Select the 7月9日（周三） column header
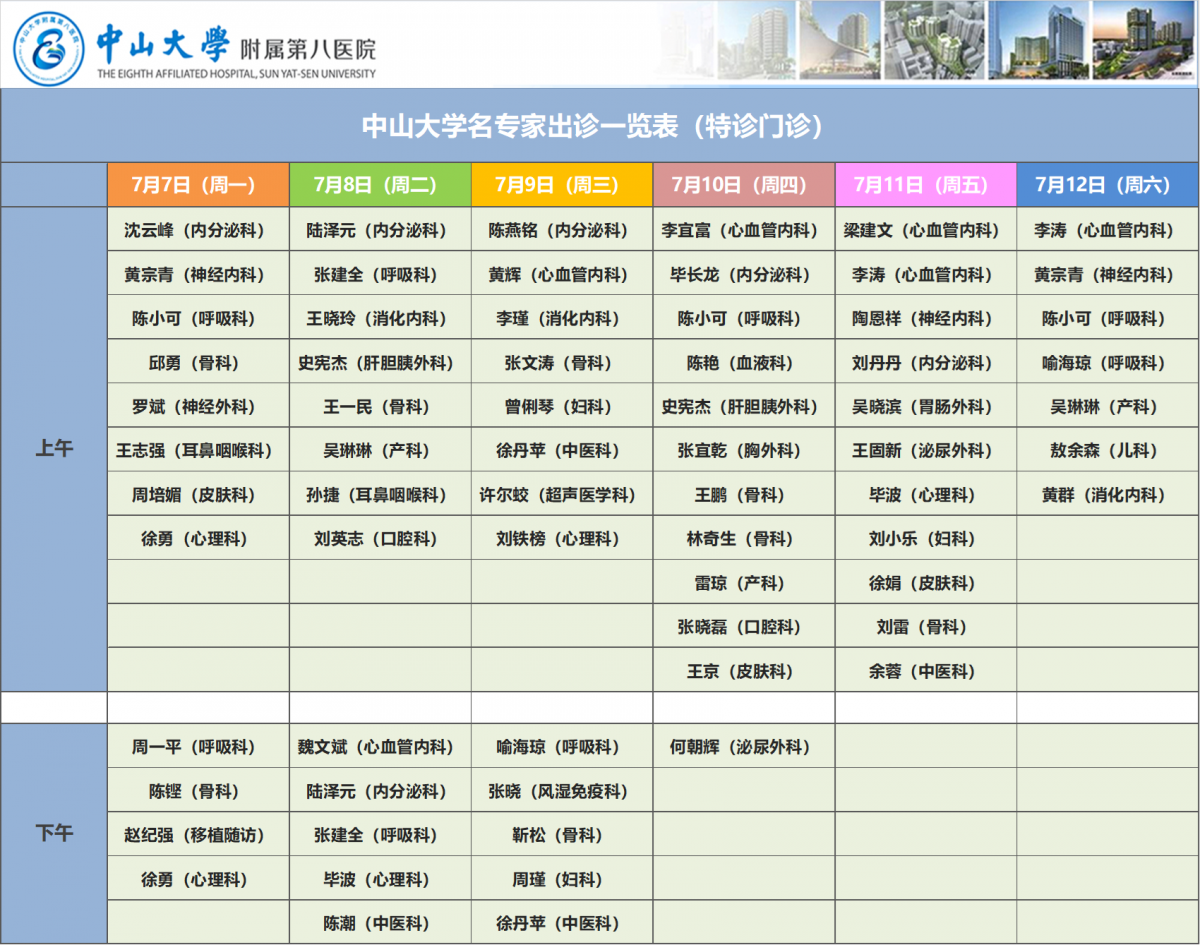The image size is (1200, 945). point(562,184)
